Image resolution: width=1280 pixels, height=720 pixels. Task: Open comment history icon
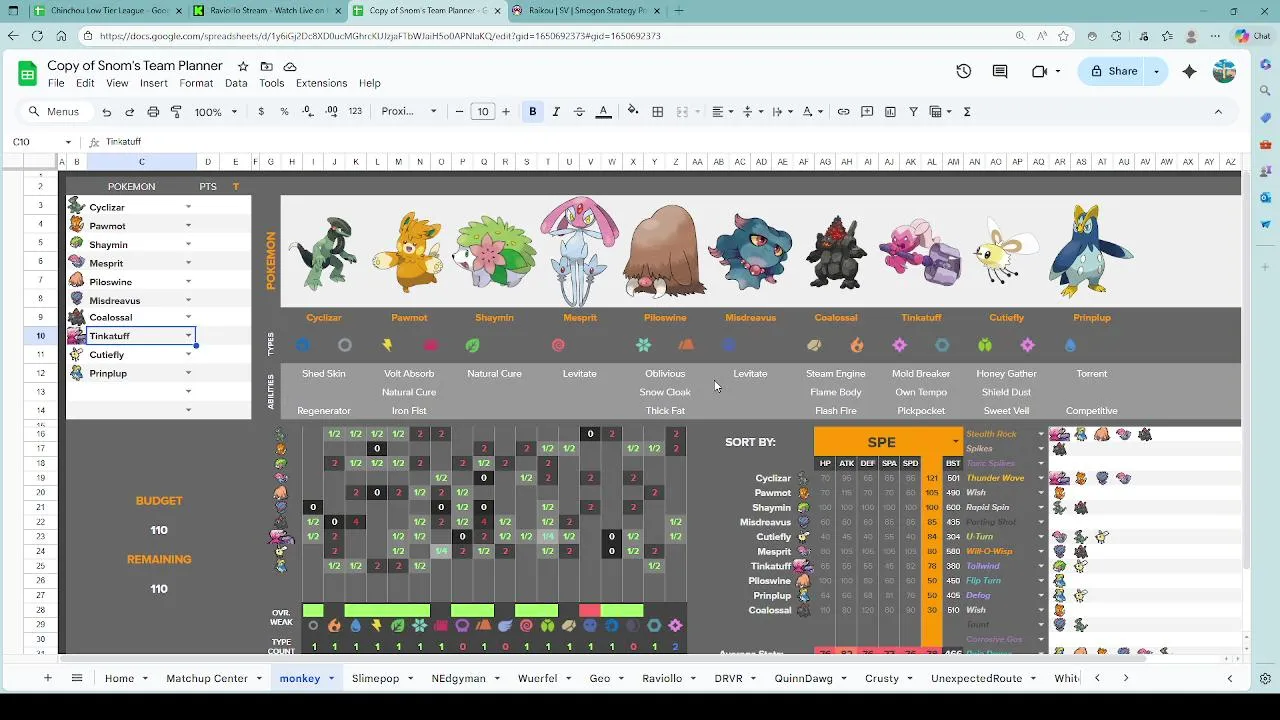click(x=1000, y=71)
